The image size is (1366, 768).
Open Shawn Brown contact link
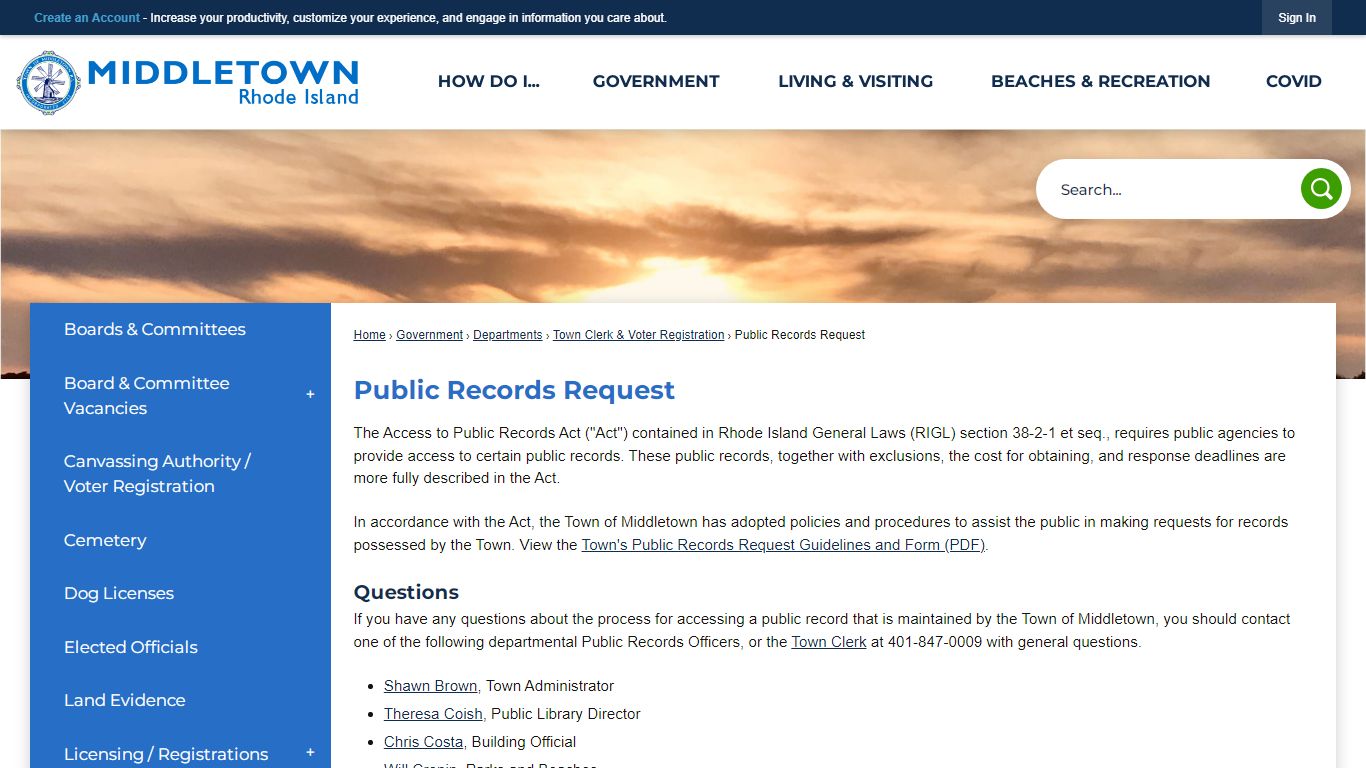(430, 686)
